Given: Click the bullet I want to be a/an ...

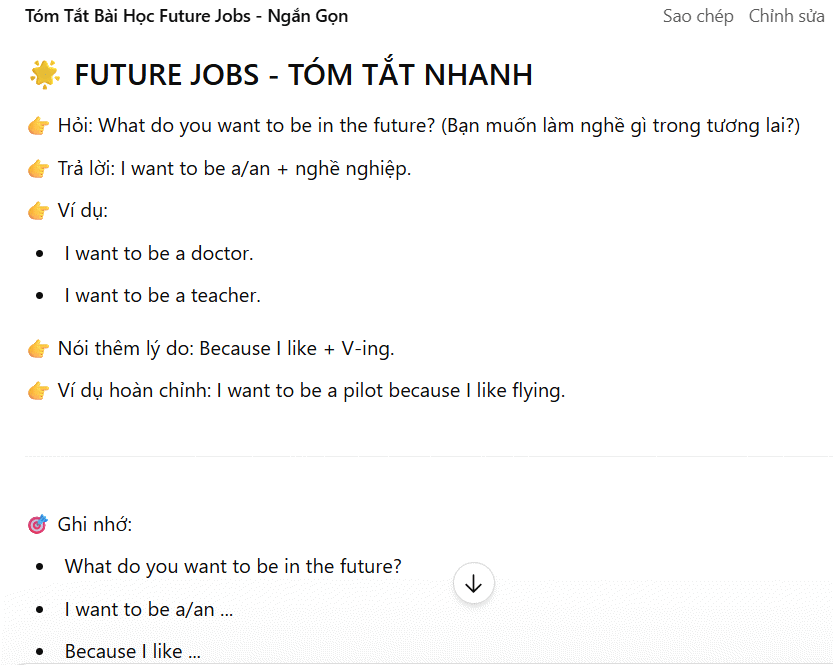Looking at the screenshot, I should pos(149,609).
